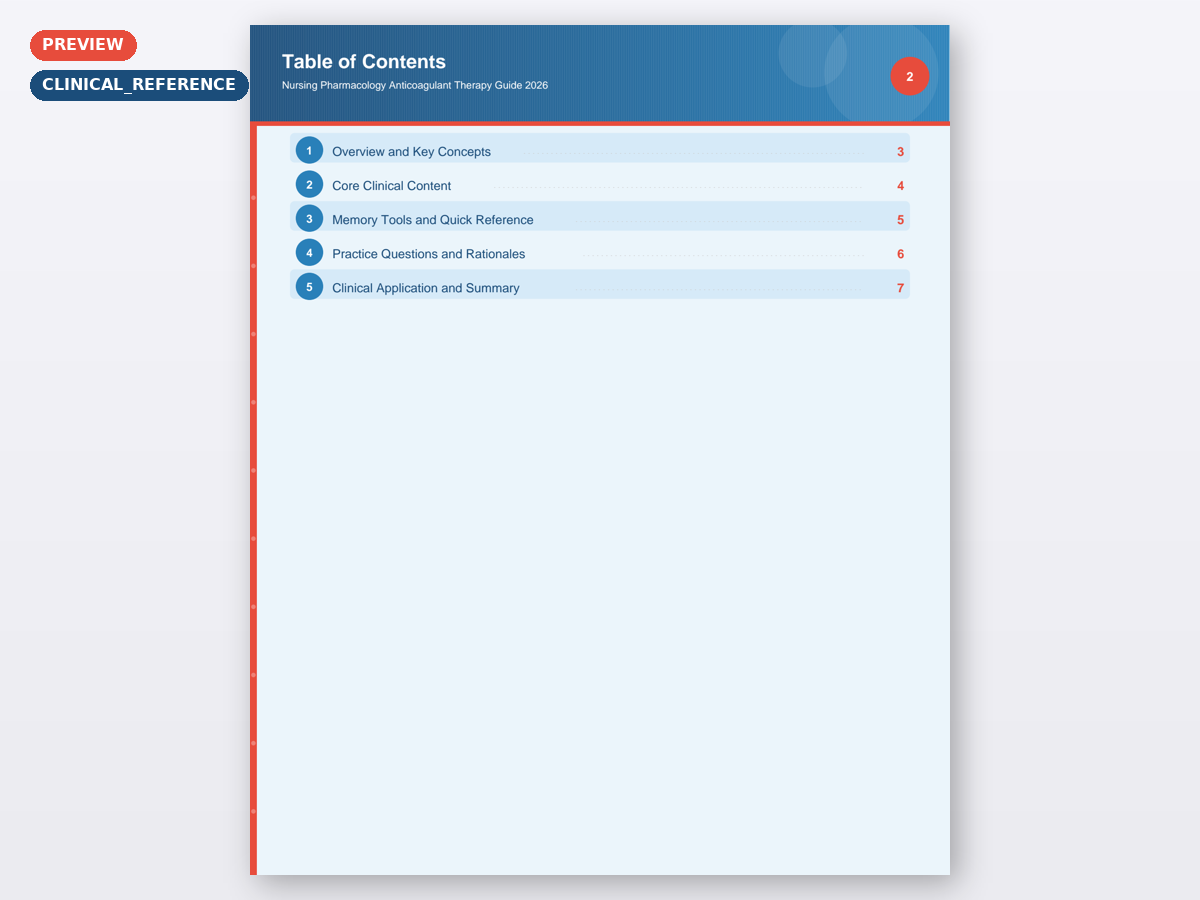Click the blue number 4 circle icon
Screen dimensions: 1200x900
(309, 253)
